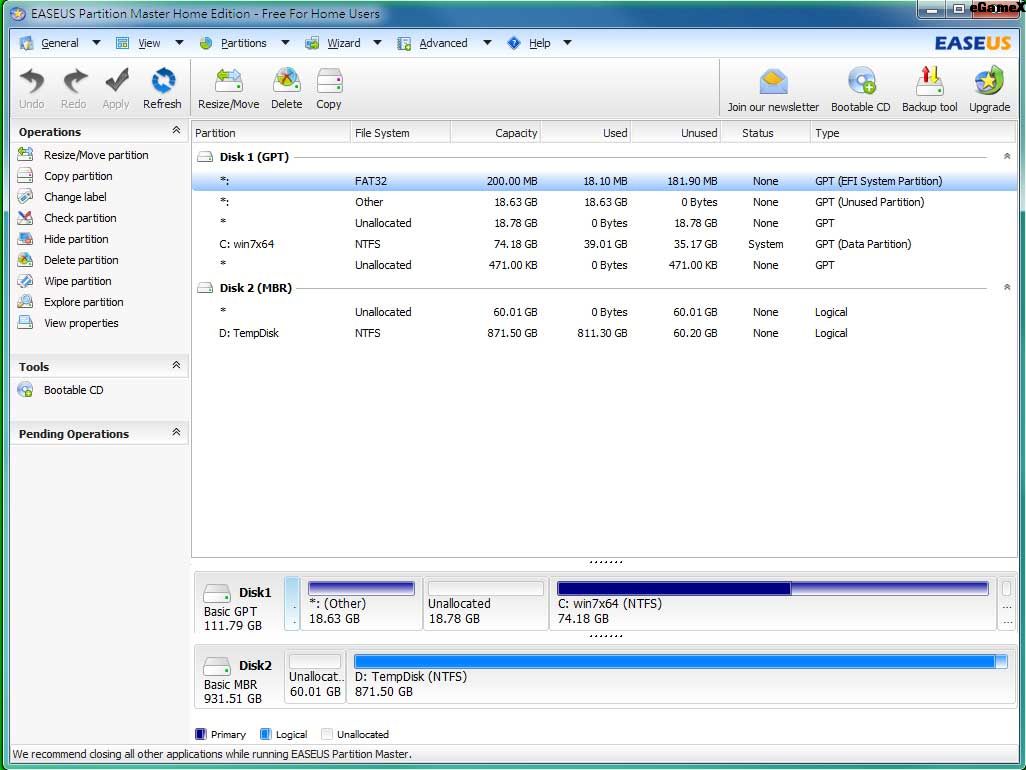The height and width of the screenshot is (770, 1026).
Task: Expand Wizard menu dropdown arrow
Action: [x=378, y=43]
